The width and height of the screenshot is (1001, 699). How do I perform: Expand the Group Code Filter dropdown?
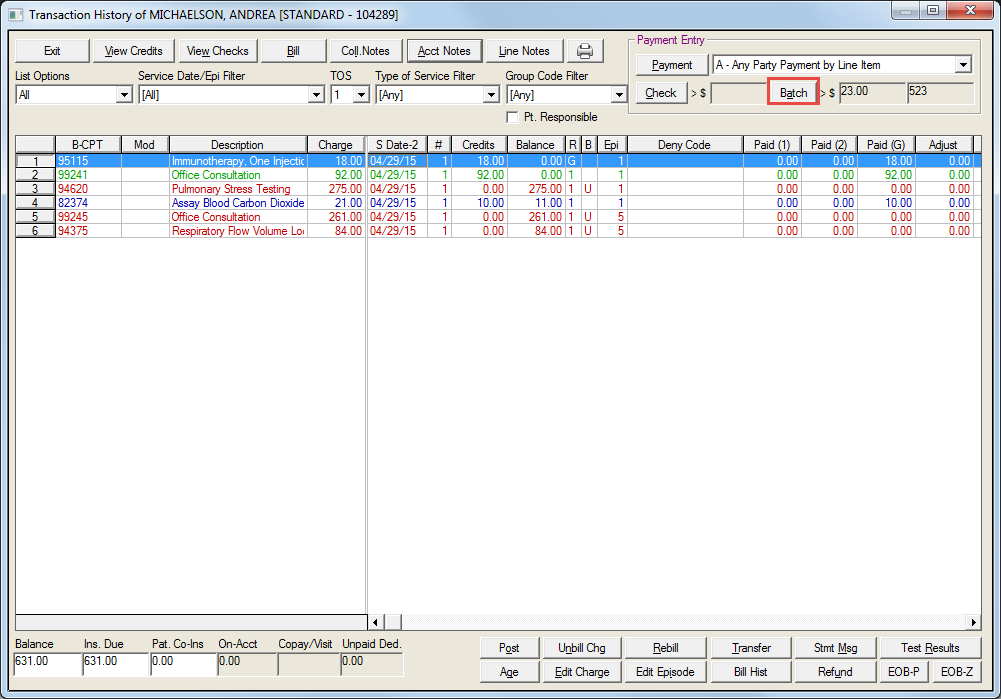pyautogui.click(x=619, y=95)
